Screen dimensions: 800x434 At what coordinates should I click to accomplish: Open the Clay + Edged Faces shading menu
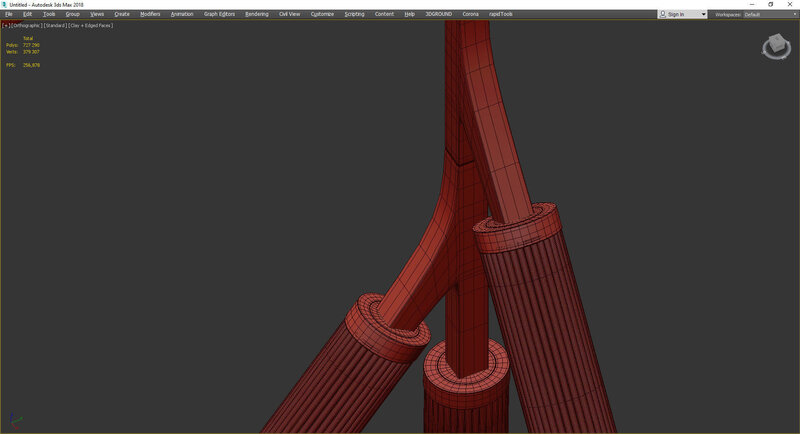pyautogui.click(x=90, y=25)
